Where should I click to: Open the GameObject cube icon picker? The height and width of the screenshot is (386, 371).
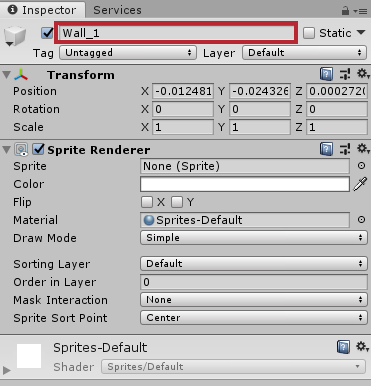coord(15,36)
